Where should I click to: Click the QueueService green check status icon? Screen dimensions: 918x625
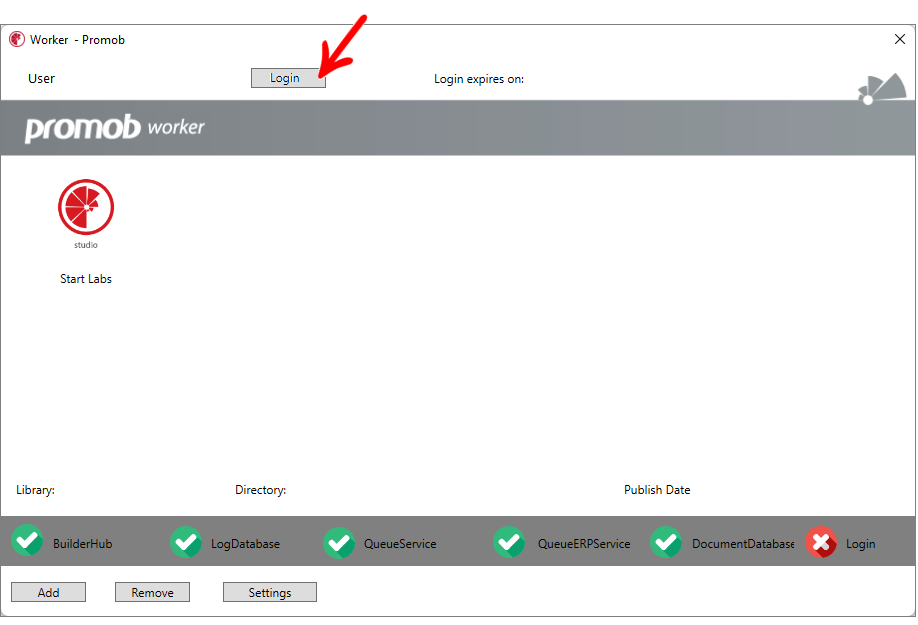click(x=339, y=542)
